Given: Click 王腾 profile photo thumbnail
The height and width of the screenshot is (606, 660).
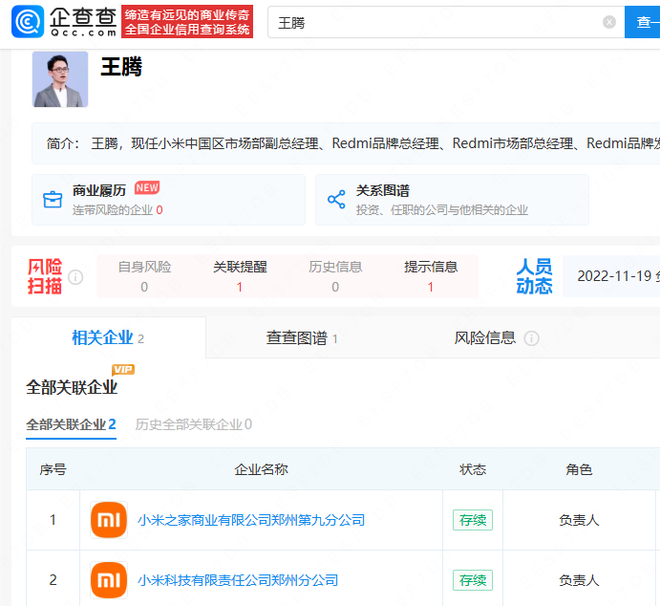Looking at the screenshot, I should click(60, 79).
